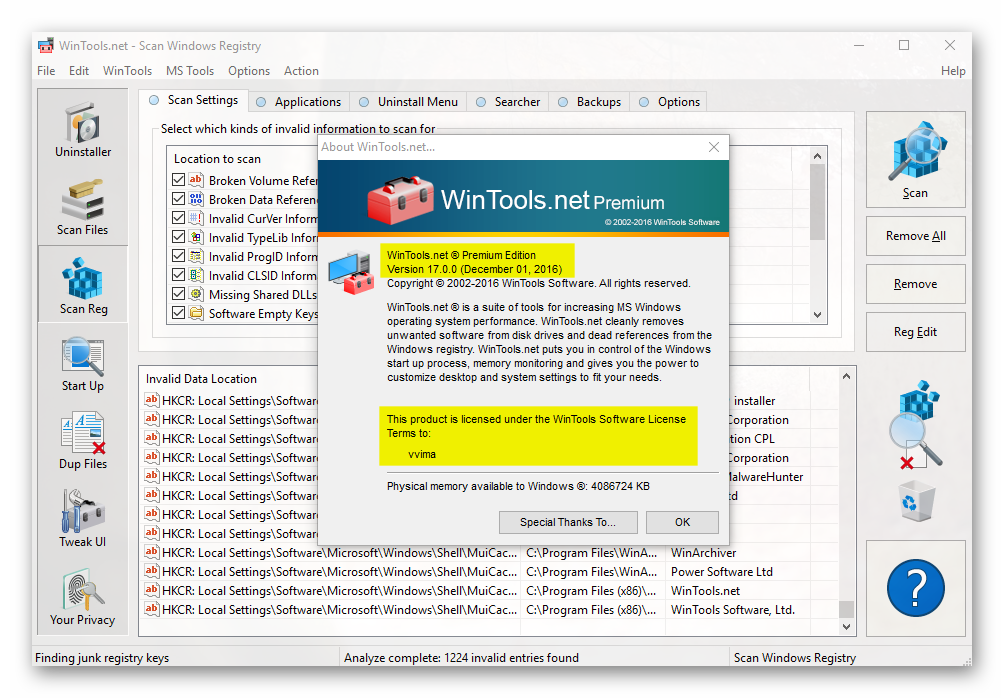
Task: Click the icon of the Power Software Ltd entry
Action: point(151,571)
